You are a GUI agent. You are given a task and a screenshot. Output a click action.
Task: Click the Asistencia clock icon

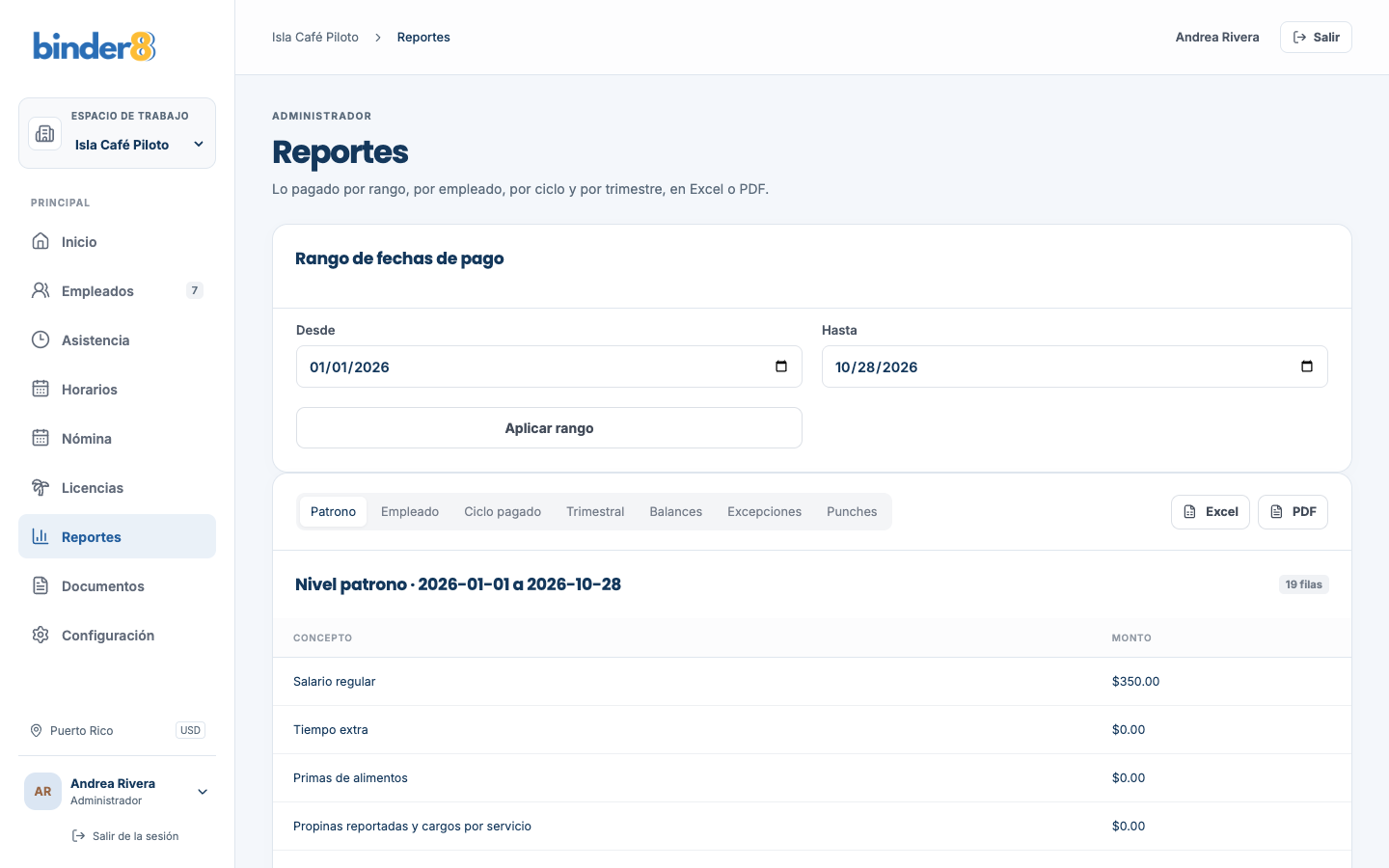coord(41,339)
